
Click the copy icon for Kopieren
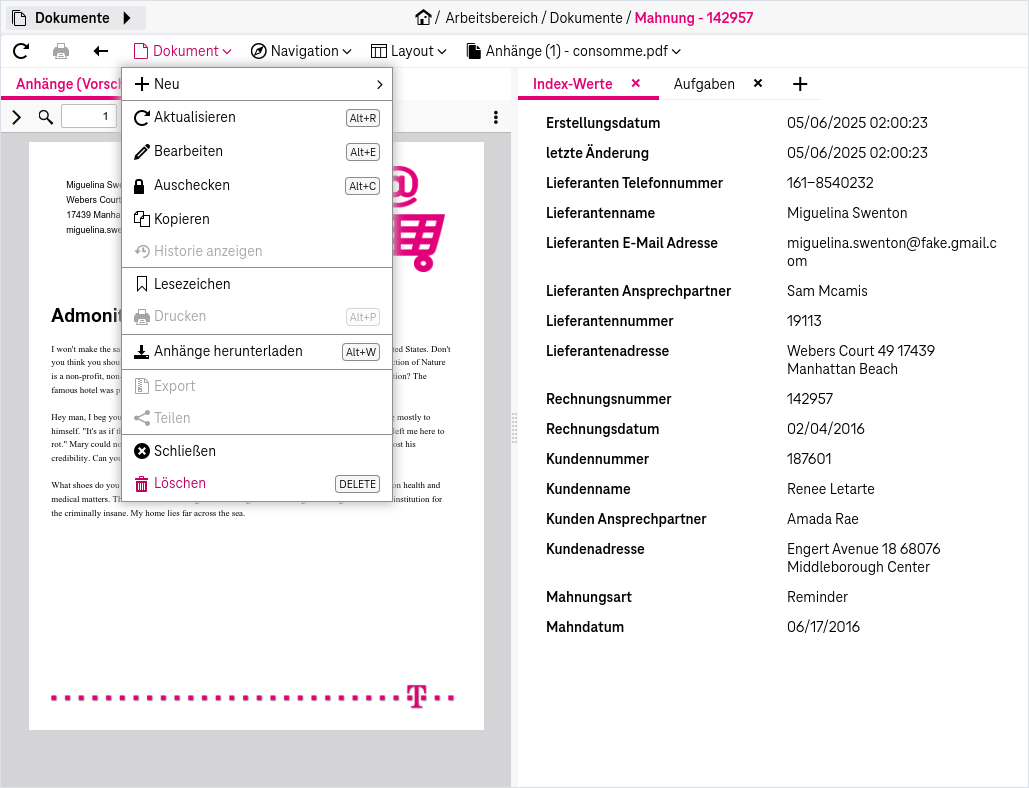142,219
